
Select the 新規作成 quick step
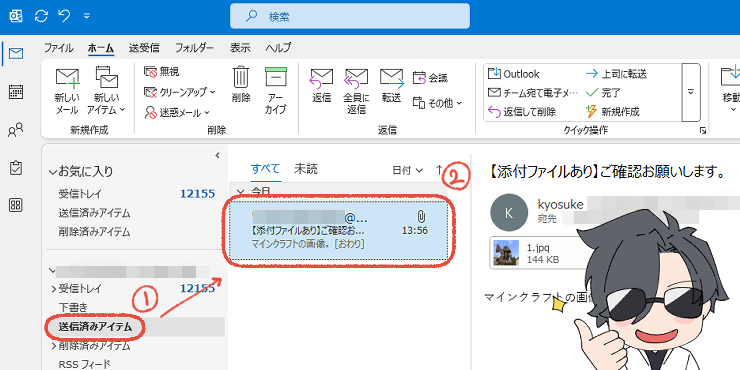(x=612, y=112)
